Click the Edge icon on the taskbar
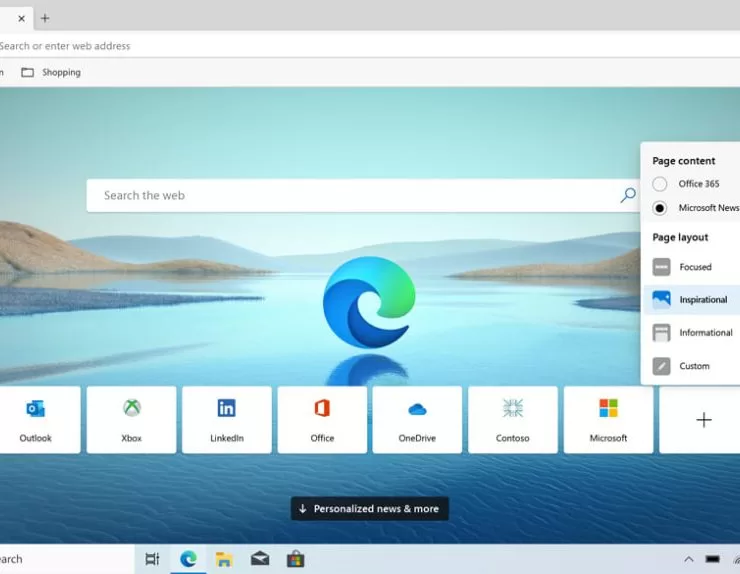Screen dimensions: 740x574 pyautogui.click(x=188, y=559)
